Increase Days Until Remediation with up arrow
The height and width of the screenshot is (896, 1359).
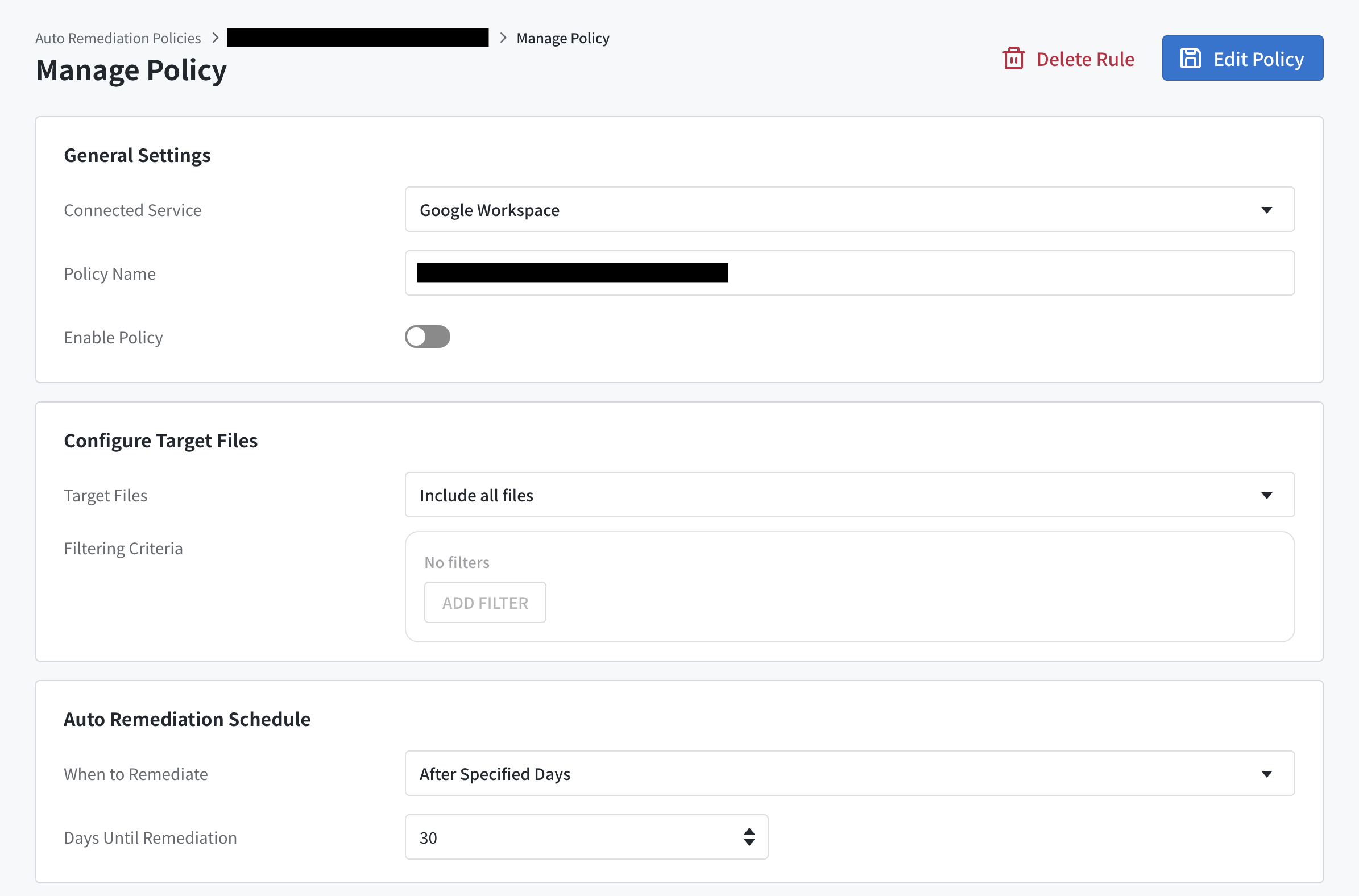749,831
